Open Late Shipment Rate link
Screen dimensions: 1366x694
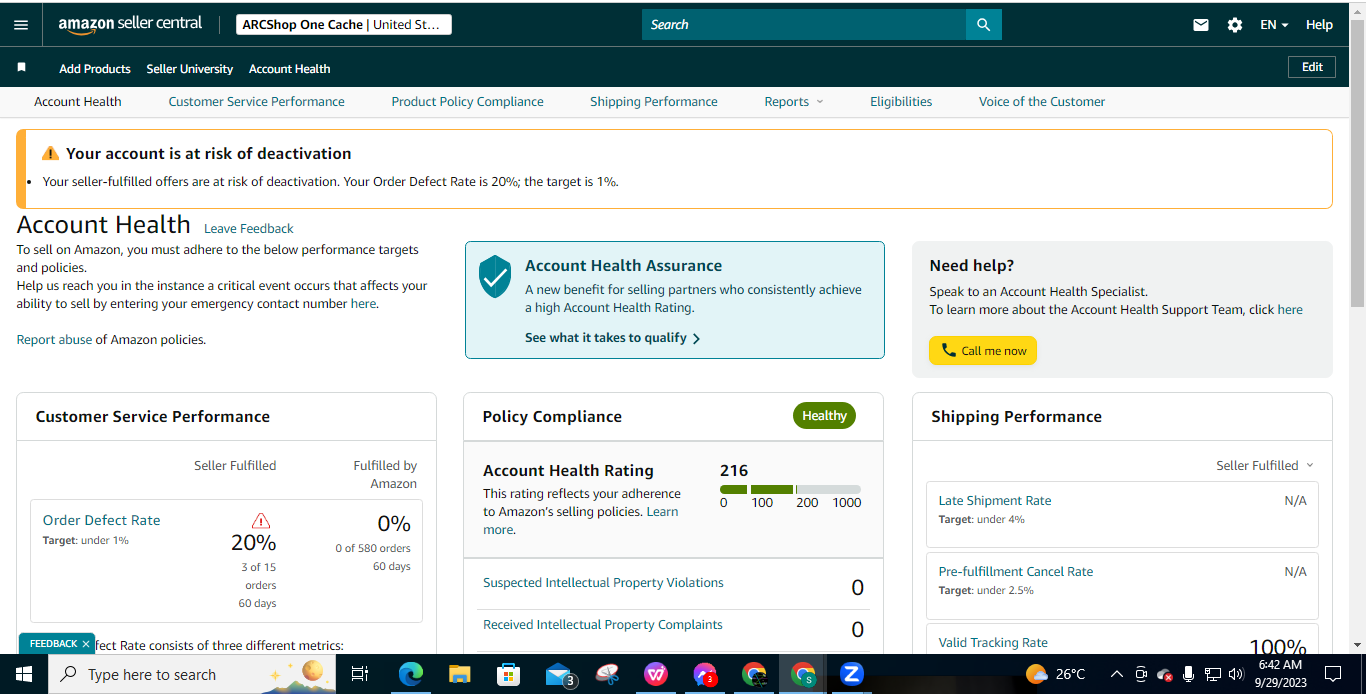click(995, 501)
